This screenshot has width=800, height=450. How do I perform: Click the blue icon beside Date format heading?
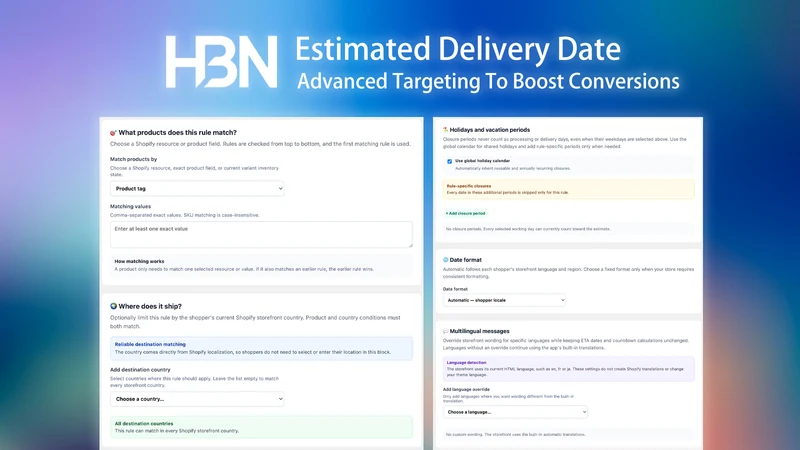tap(445, 260)
